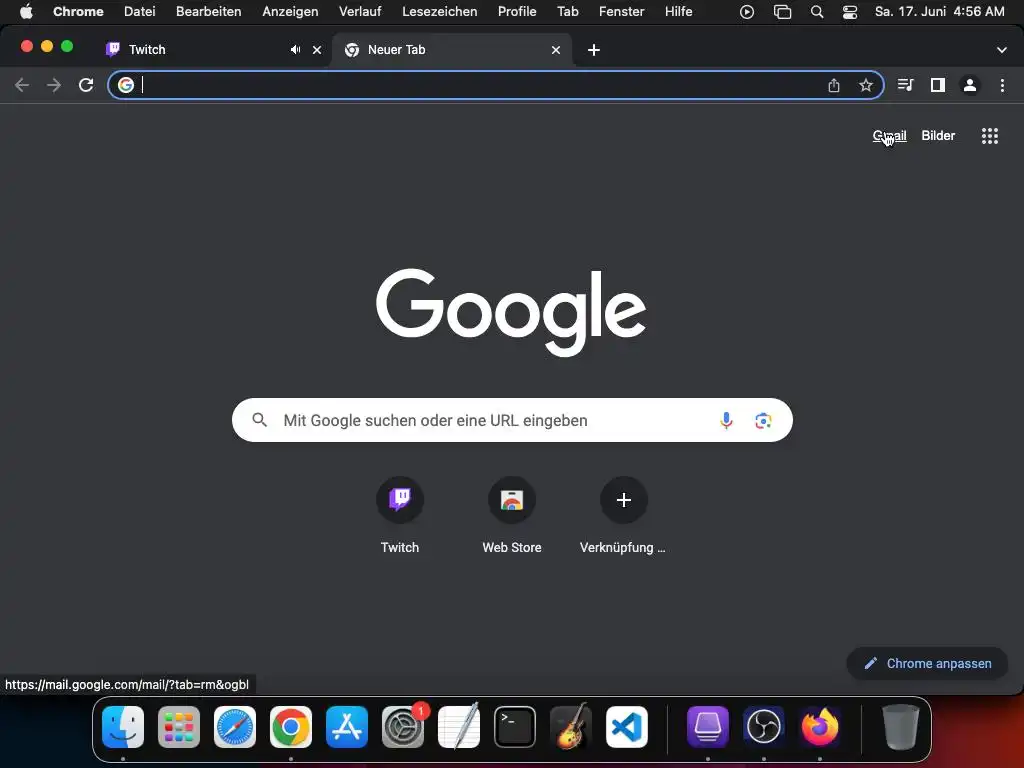This screenshot has height=768, width=1024.
Task: Click the screen mirroring icon in menu bar
Action: click(782, 12)
